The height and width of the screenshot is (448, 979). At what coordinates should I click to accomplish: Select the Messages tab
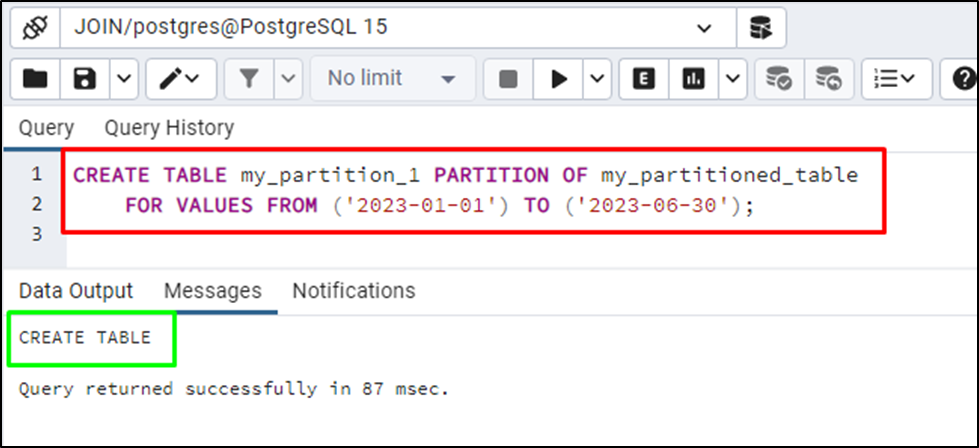click(x=213, y=291)
